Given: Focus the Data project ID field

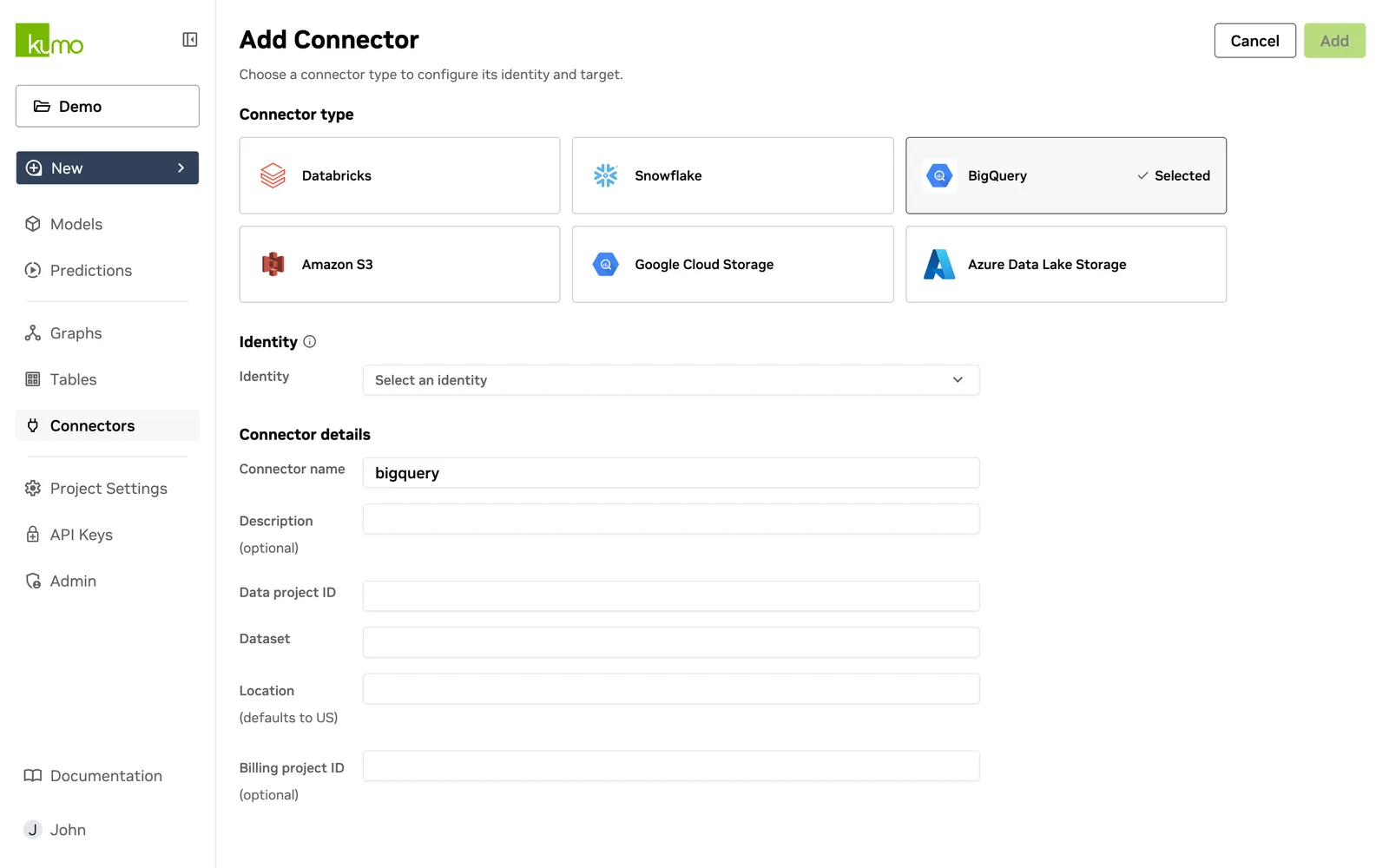Looking at the screenshot, I should click(671, 596).
